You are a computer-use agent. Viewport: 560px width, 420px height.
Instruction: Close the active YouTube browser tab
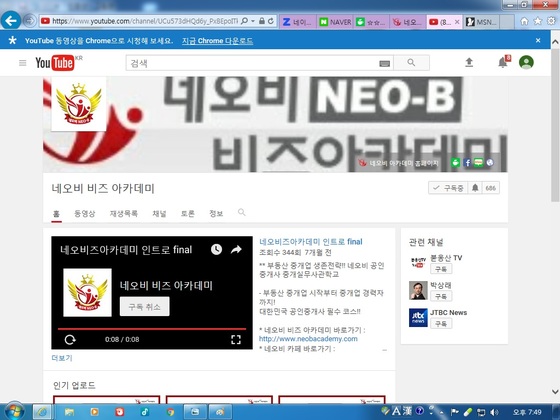click(x=457, y=22)
